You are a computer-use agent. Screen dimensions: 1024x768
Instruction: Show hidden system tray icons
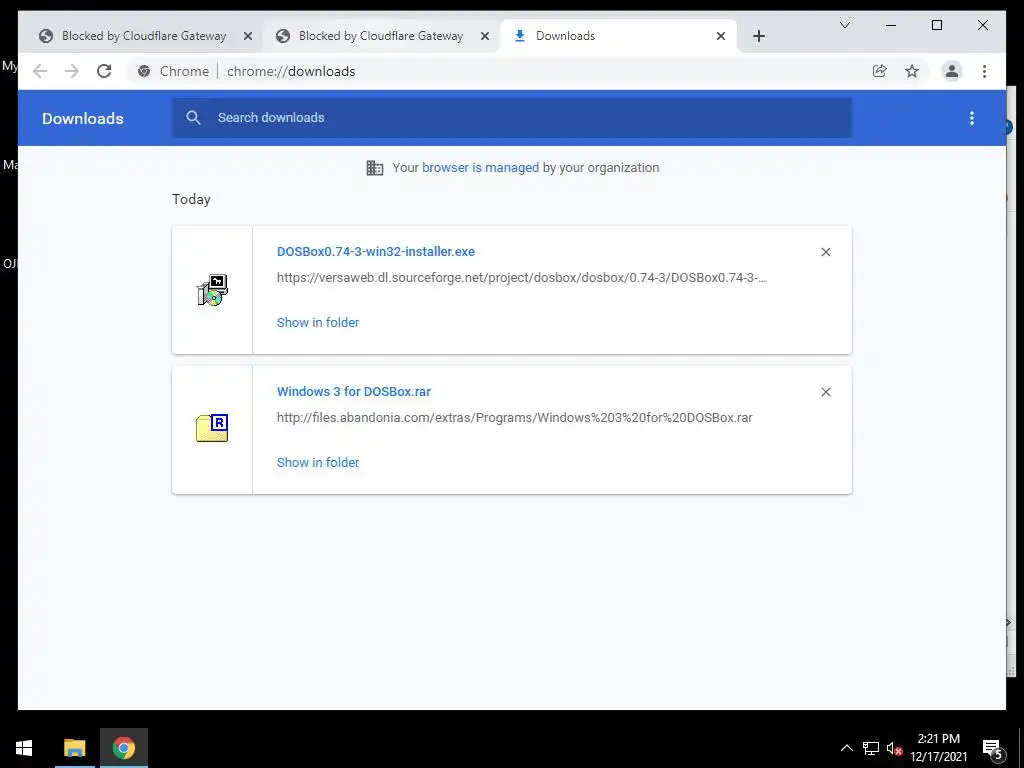pyautogui.click(x=846, y=748)
